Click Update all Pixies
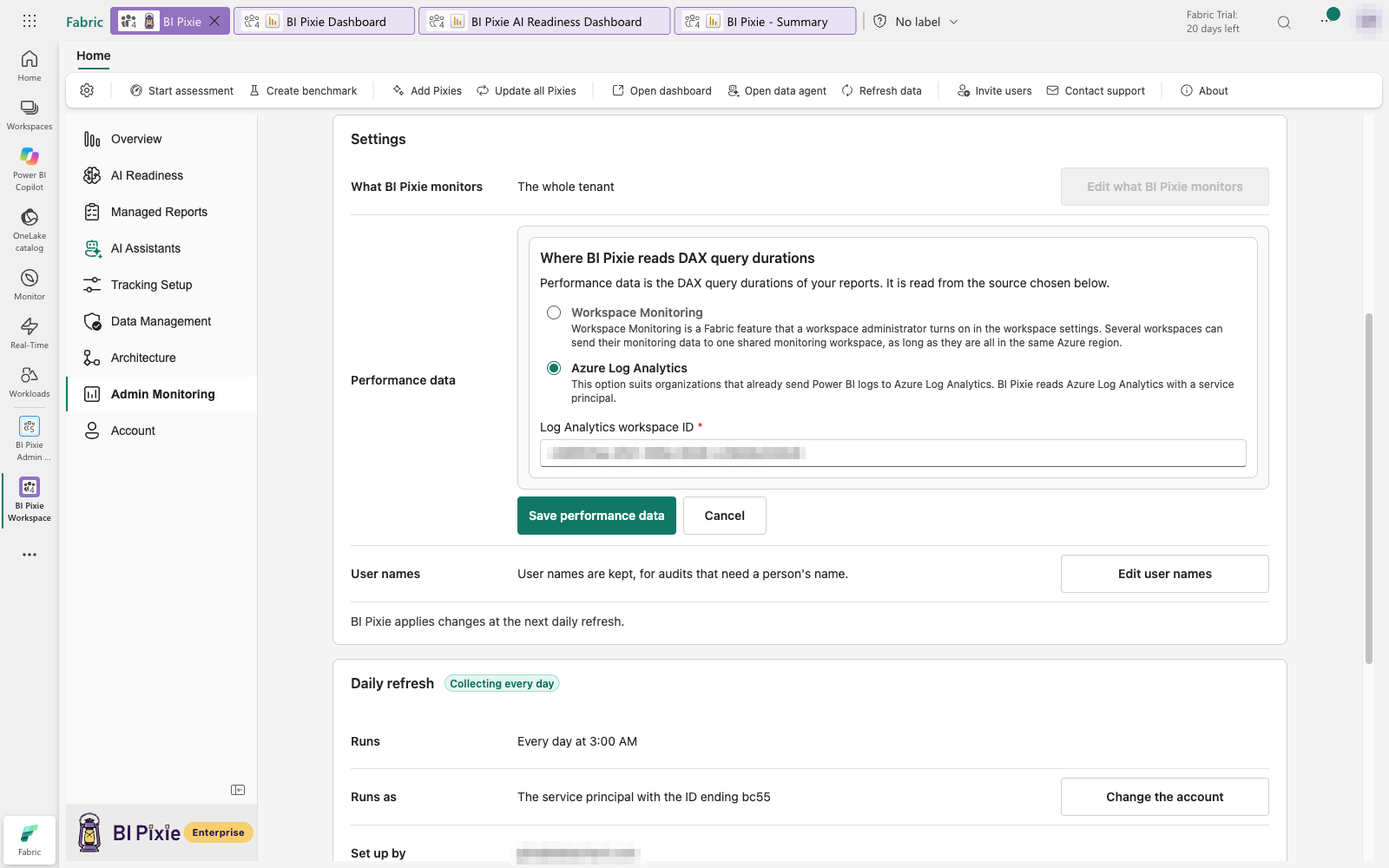Viewport: 1389px width, 868px height. click(x=526, y=90)
